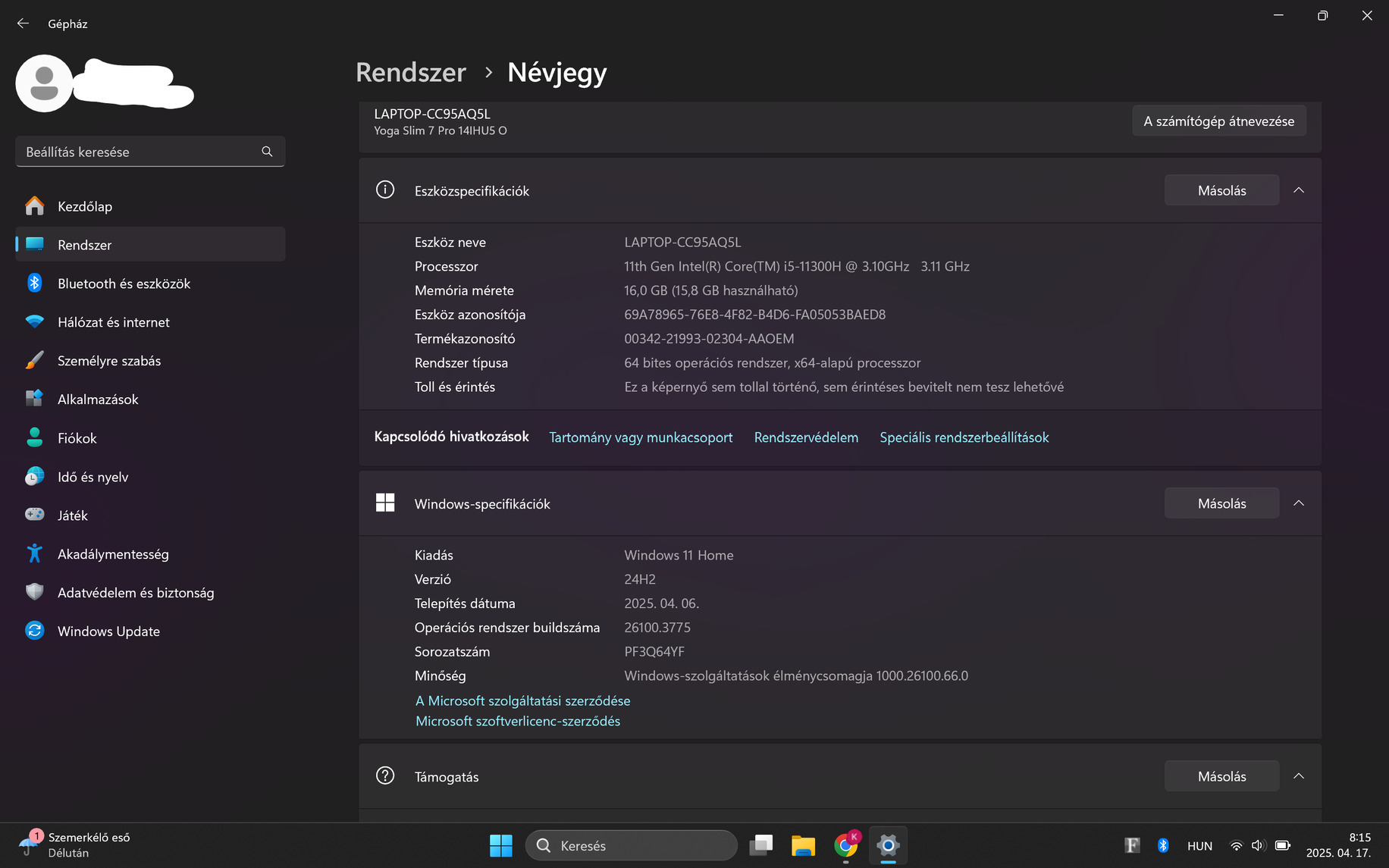Open the clock and date 8:15
The width and height of the screenshot is (1389, 868).
(x=1338, y=845)
